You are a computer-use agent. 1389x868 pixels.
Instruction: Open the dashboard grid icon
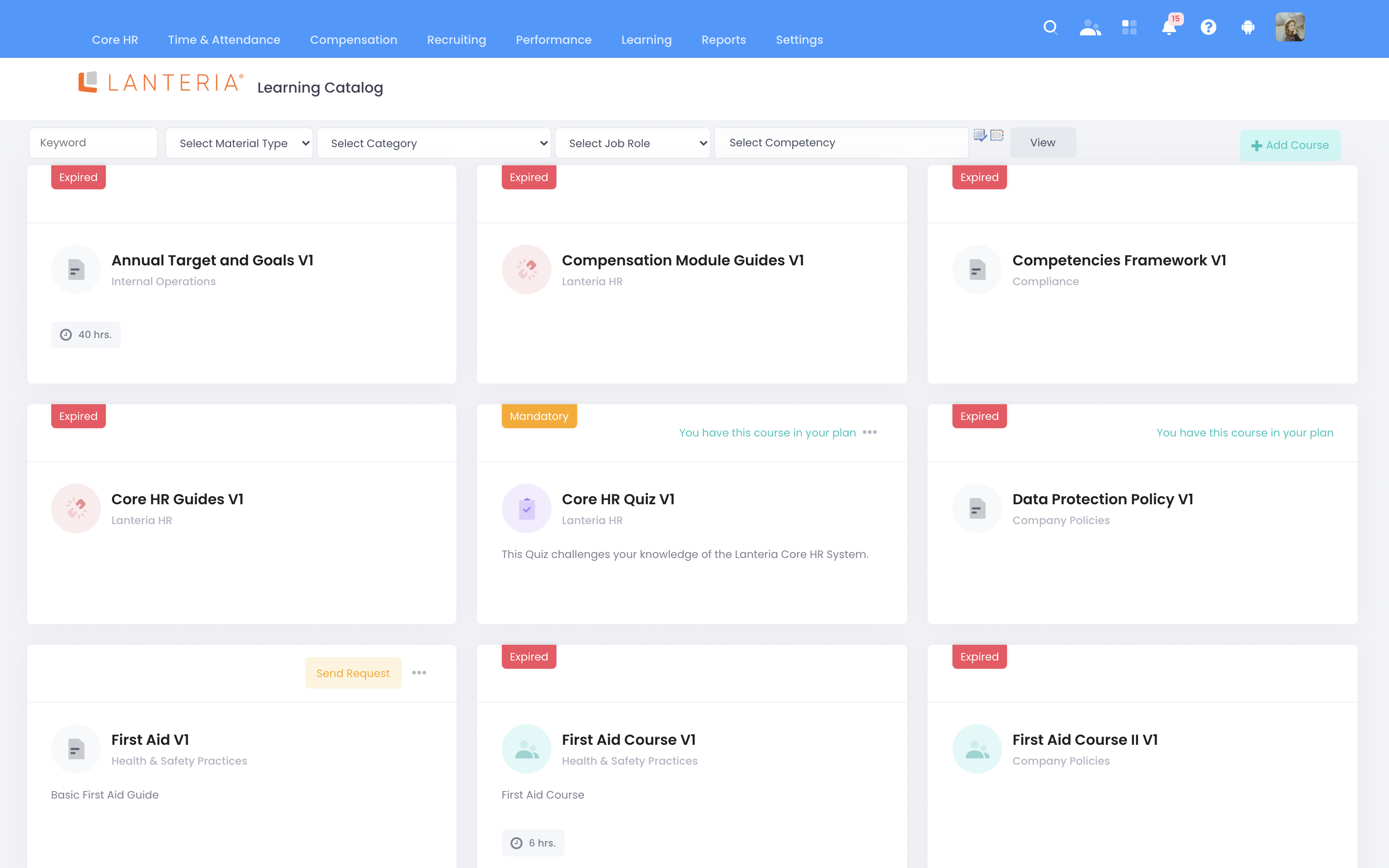1129,28
